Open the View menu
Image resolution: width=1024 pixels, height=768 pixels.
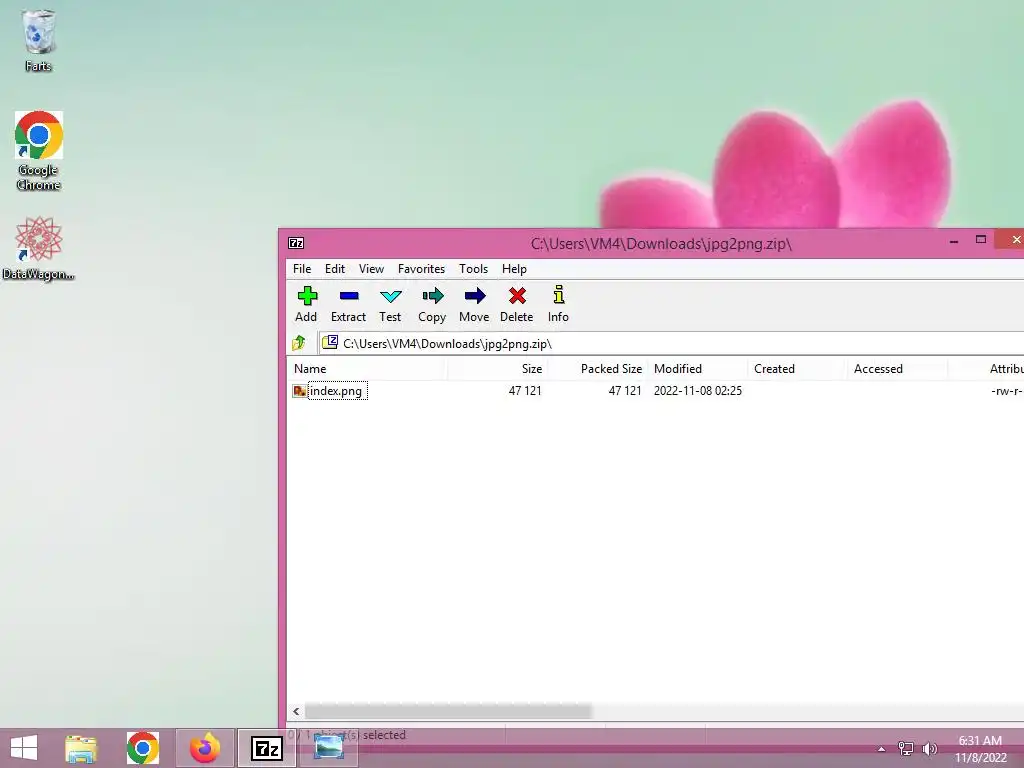point(371,268)
